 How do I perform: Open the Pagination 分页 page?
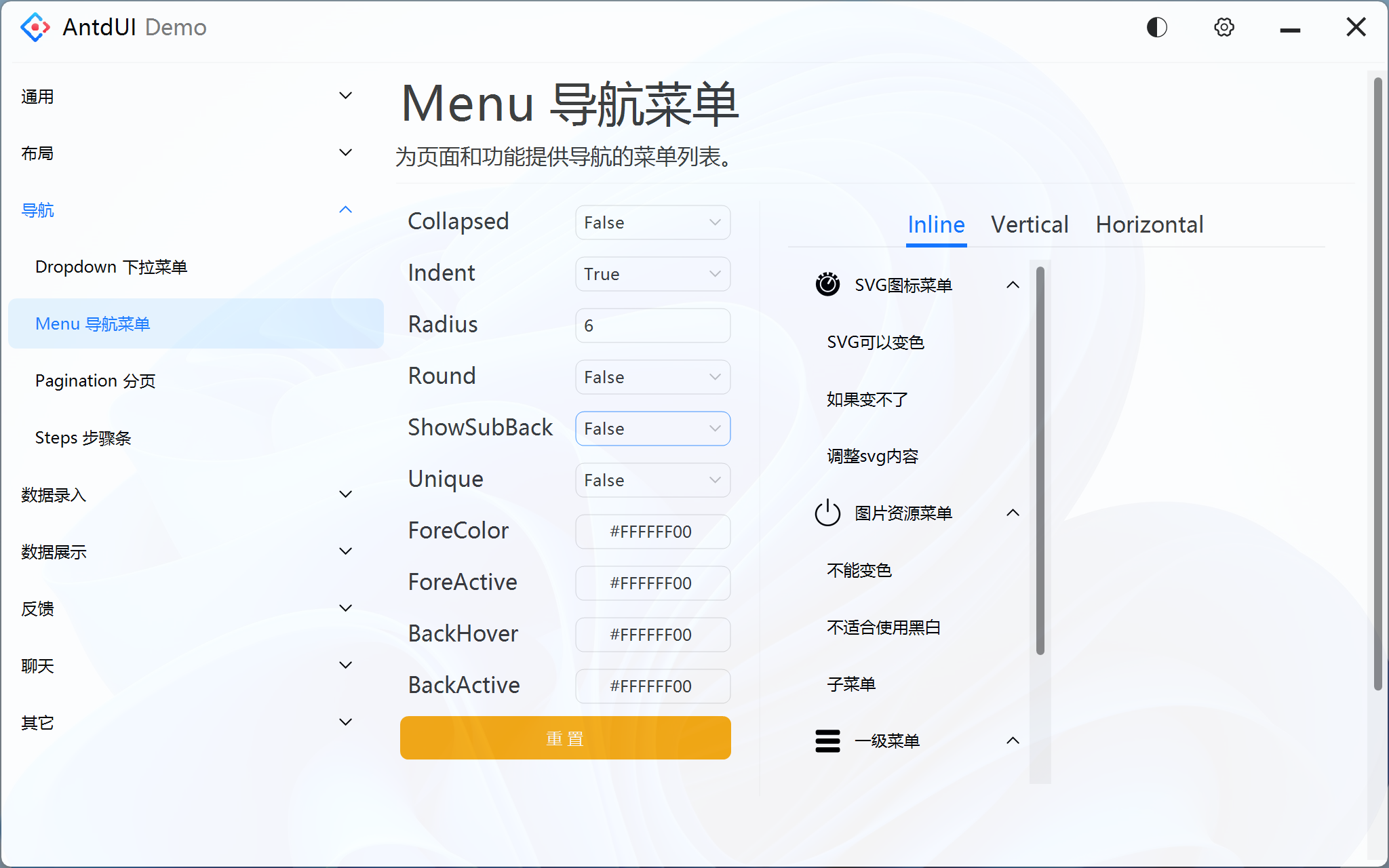(95, 380)
